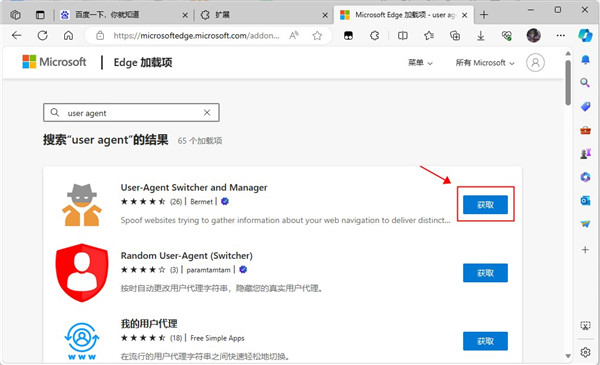Expand the 菜单 dropdown
The image size is (600, 365).
[x=420, y=63]
